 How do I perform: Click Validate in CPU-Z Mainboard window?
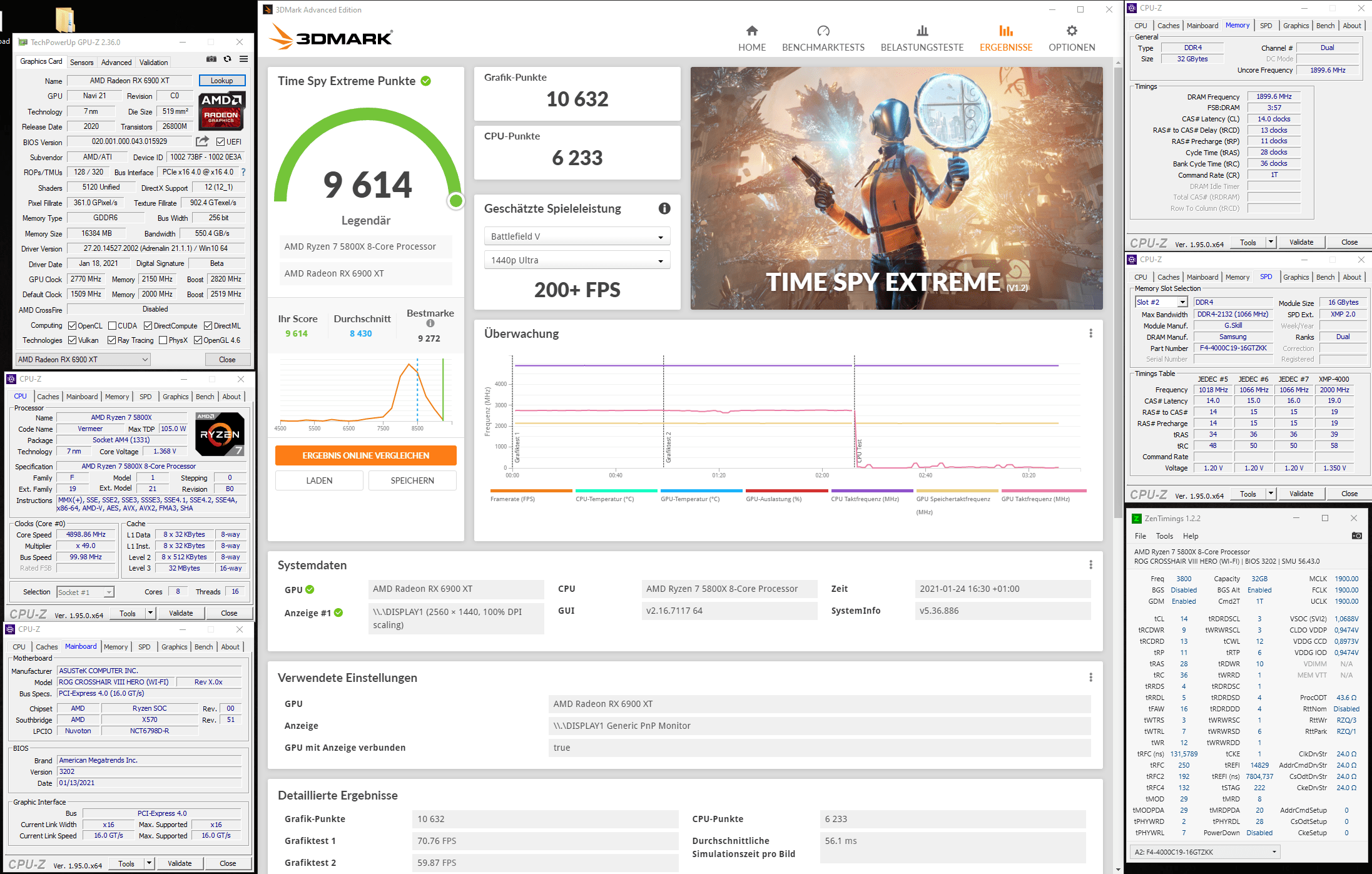point(180,863)
